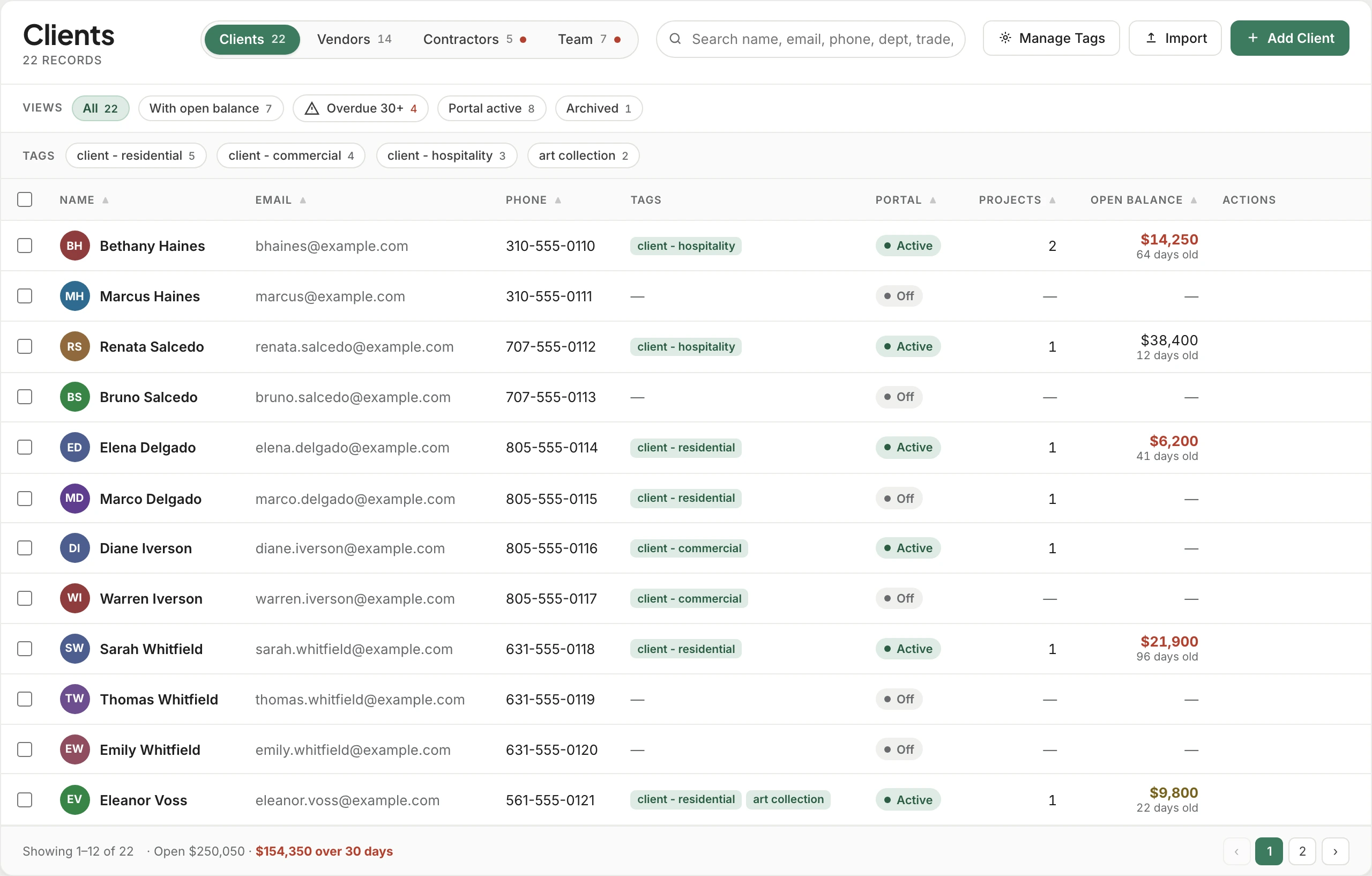Focus the search name, email field
1372x876 pixels.
(811, 39)
